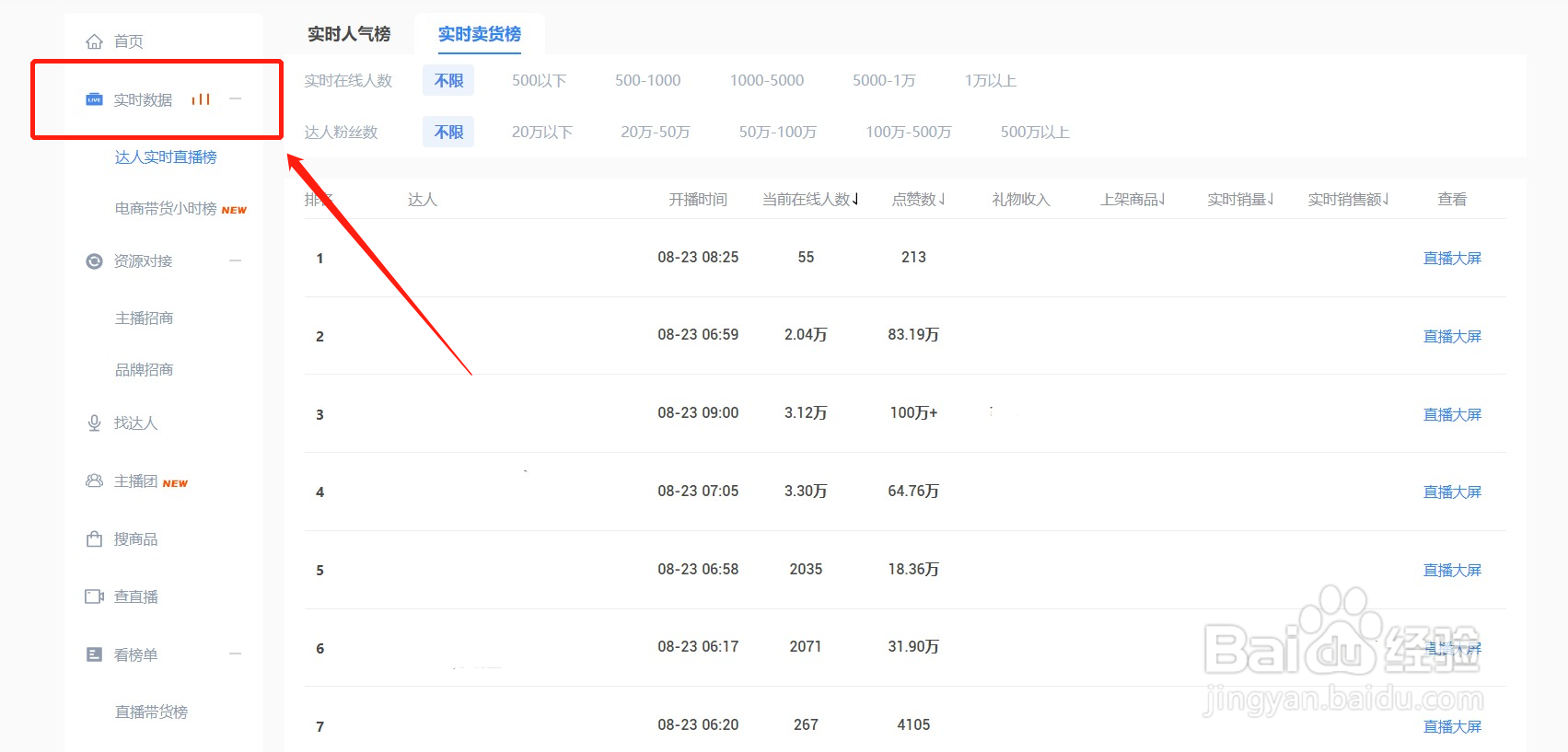This screenshot has height=752, width=1568.
Task: Click the list icon beside 看榜单
Action: pos(94,654)
